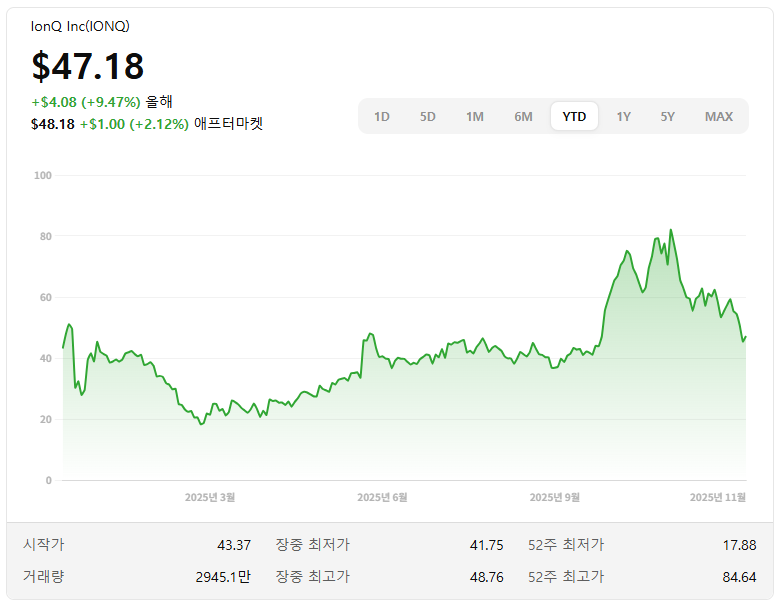Switch chart to 1M range
This screenshot has height=605, width=778.
[x=475, y=117]
